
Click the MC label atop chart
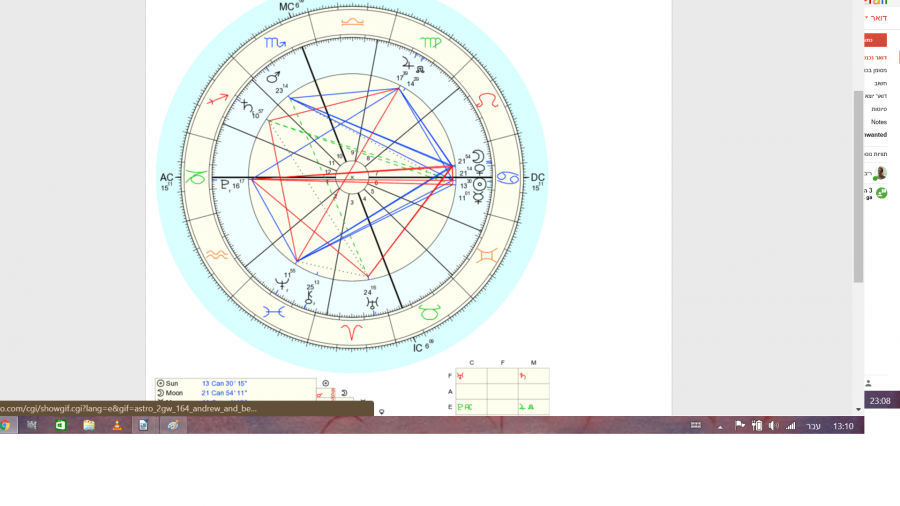coord(287,7)
